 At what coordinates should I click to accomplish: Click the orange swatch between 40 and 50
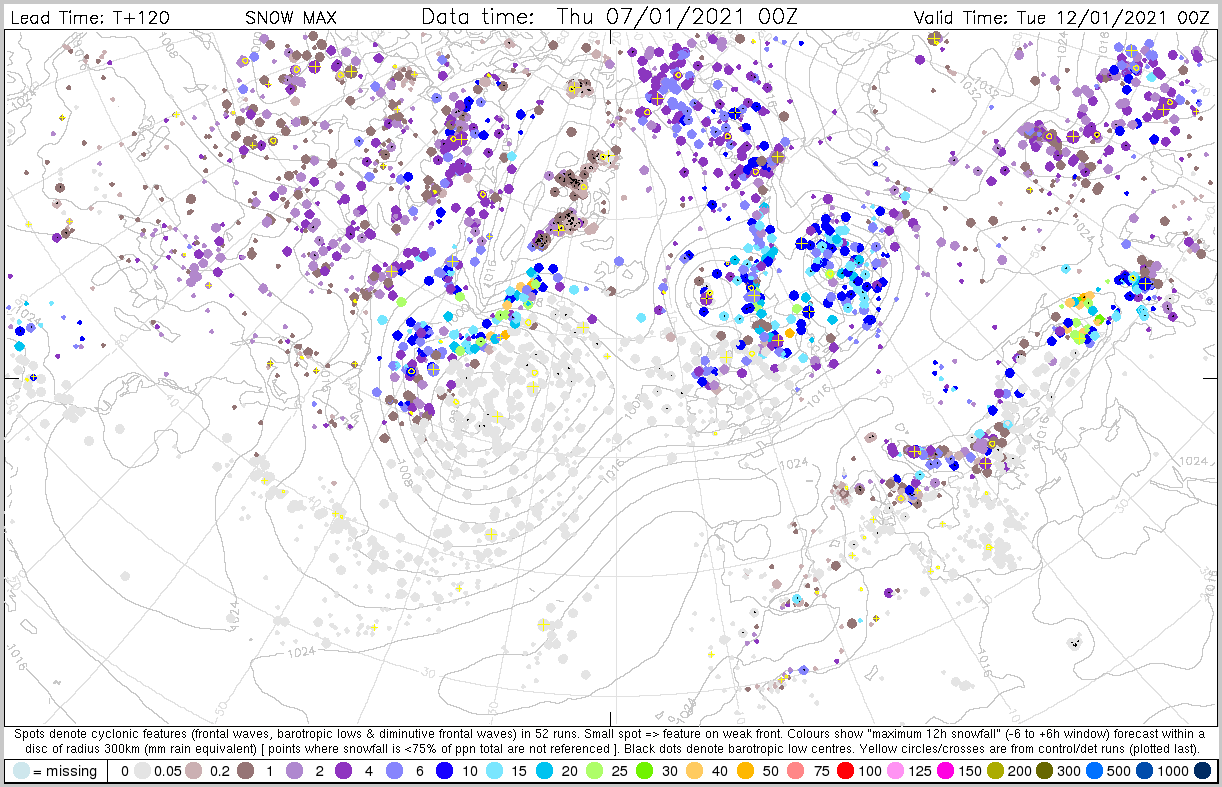[745, 771]
